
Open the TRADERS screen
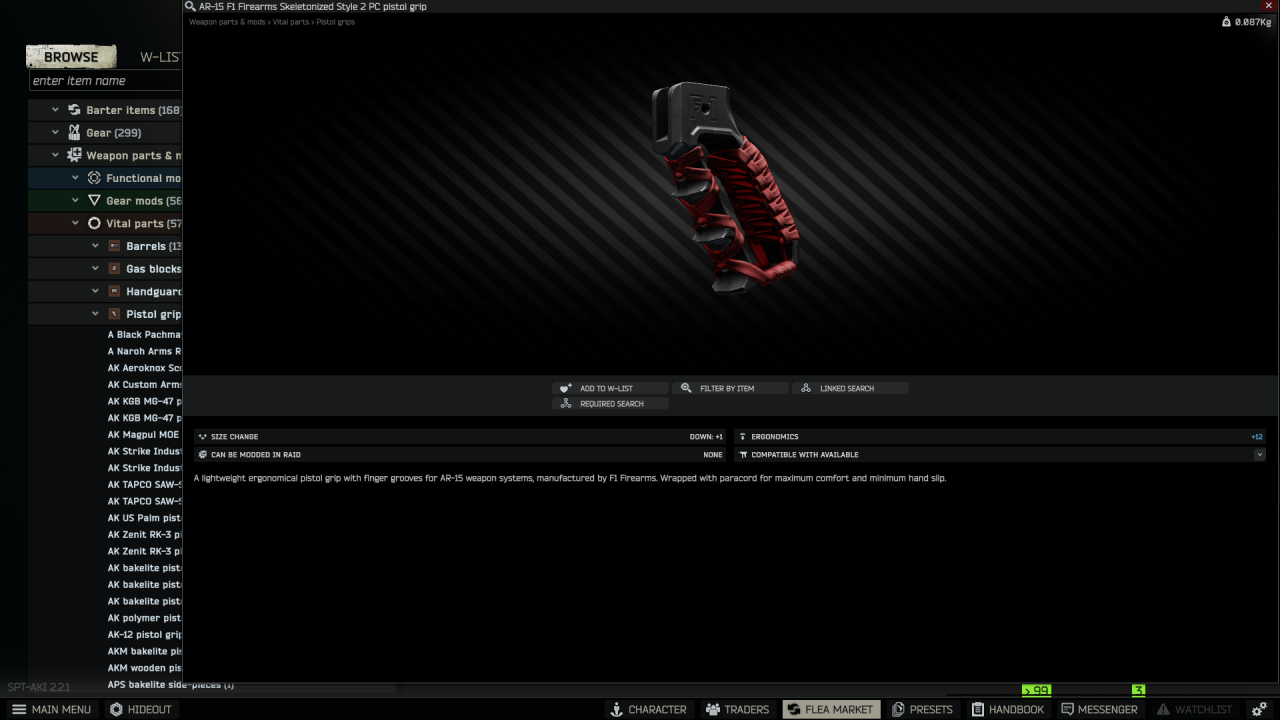[737, 709]
